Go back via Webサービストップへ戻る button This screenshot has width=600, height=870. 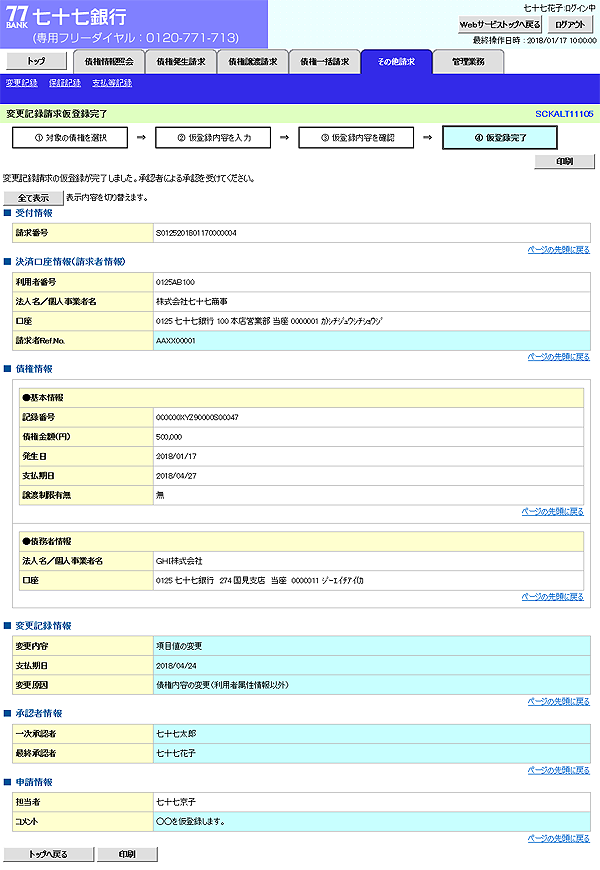click(500, 24)
